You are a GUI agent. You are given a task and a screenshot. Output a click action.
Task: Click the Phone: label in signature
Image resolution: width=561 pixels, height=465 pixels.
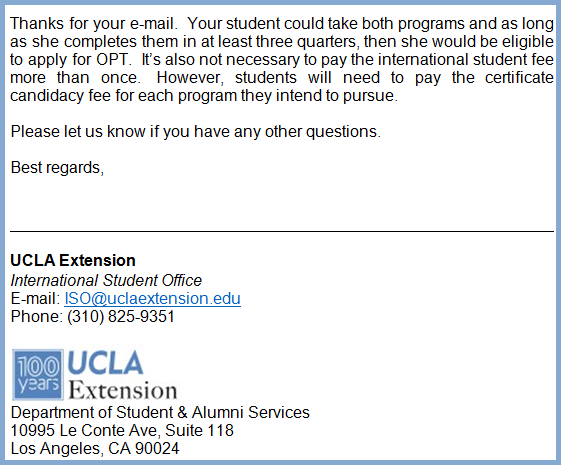click(x=37, y=317)
